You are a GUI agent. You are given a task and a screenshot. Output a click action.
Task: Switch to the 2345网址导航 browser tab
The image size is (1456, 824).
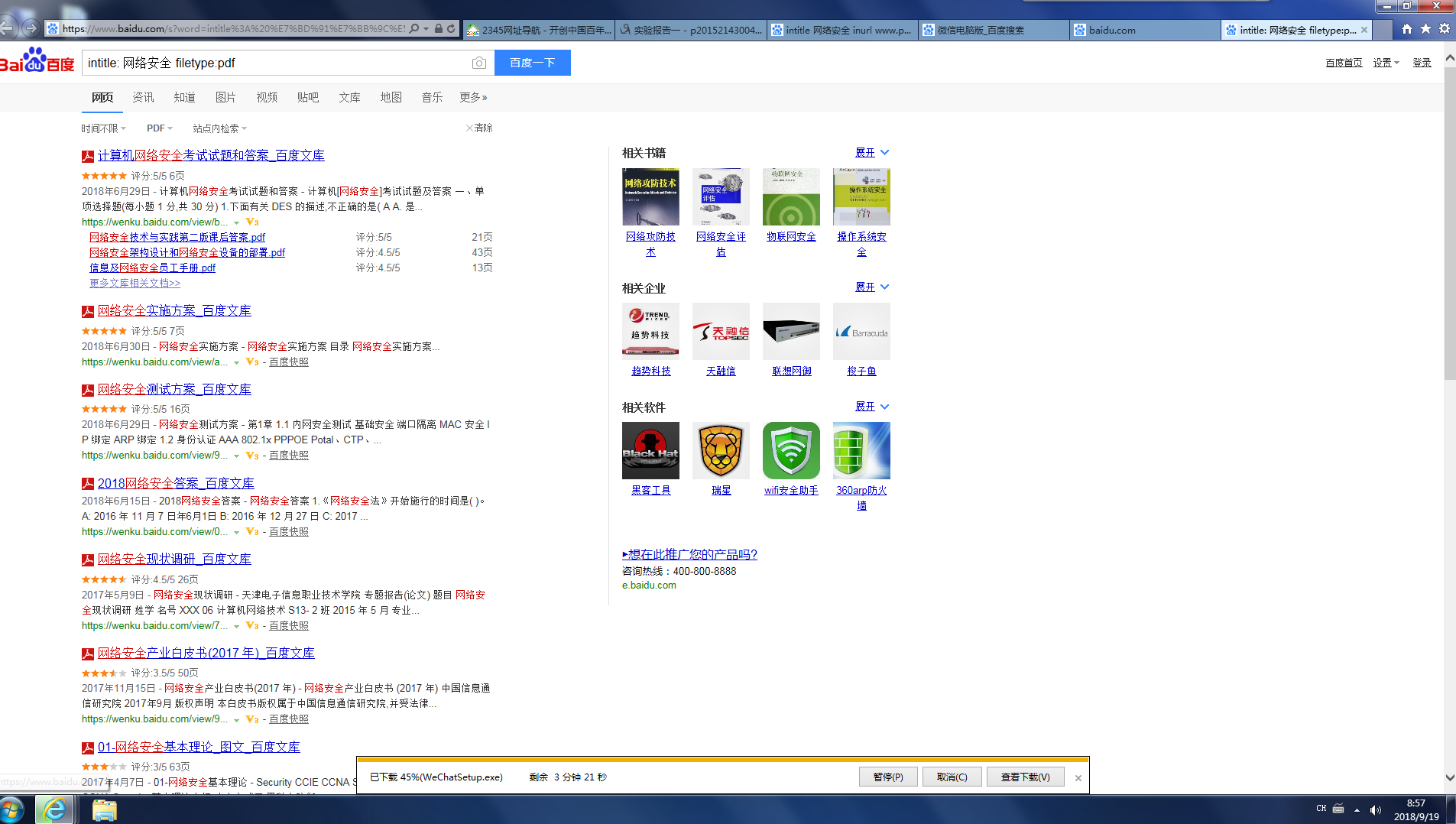[x=539, y=30]
